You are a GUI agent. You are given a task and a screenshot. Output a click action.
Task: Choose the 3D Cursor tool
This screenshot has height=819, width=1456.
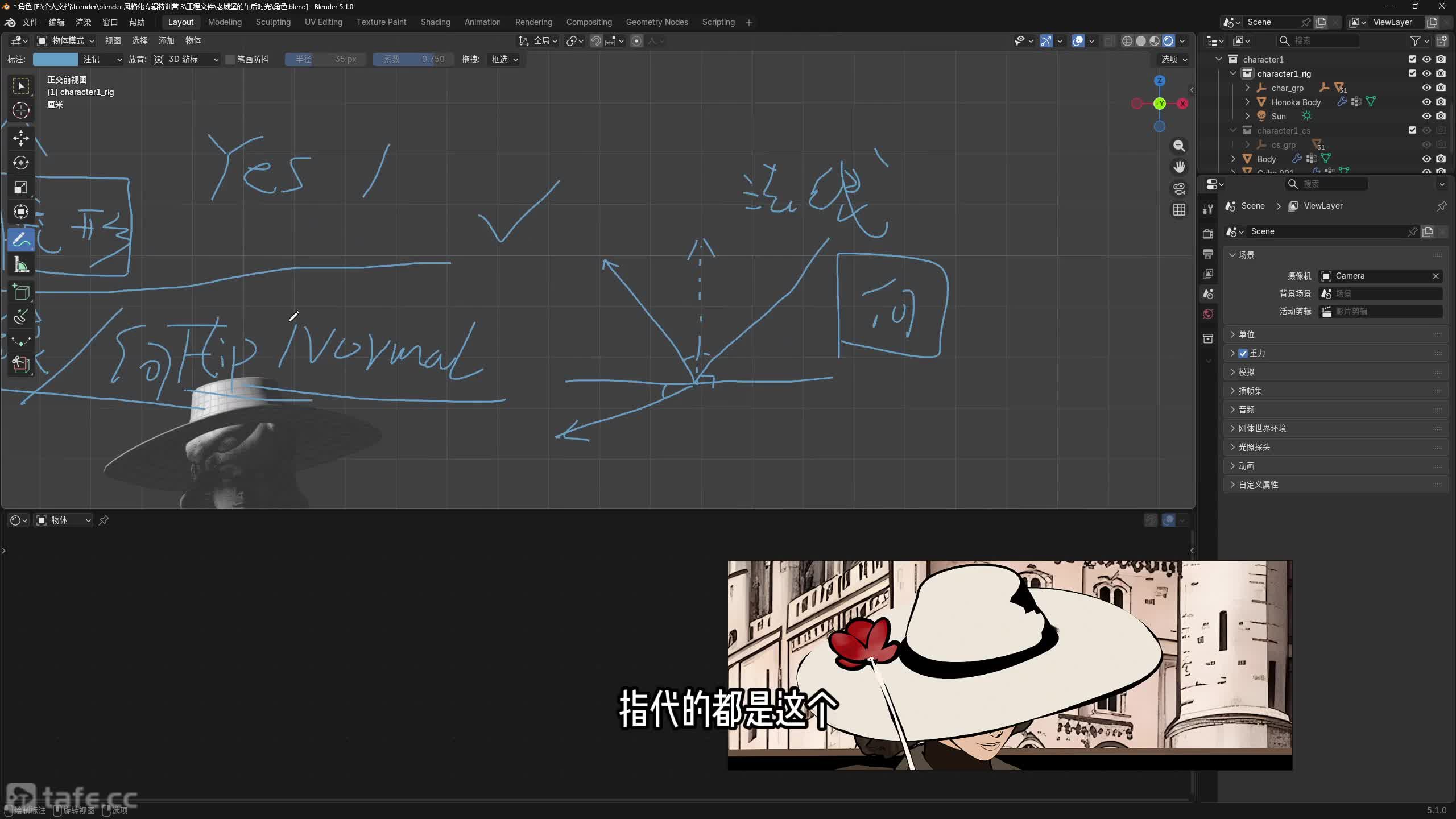point(21,110)
